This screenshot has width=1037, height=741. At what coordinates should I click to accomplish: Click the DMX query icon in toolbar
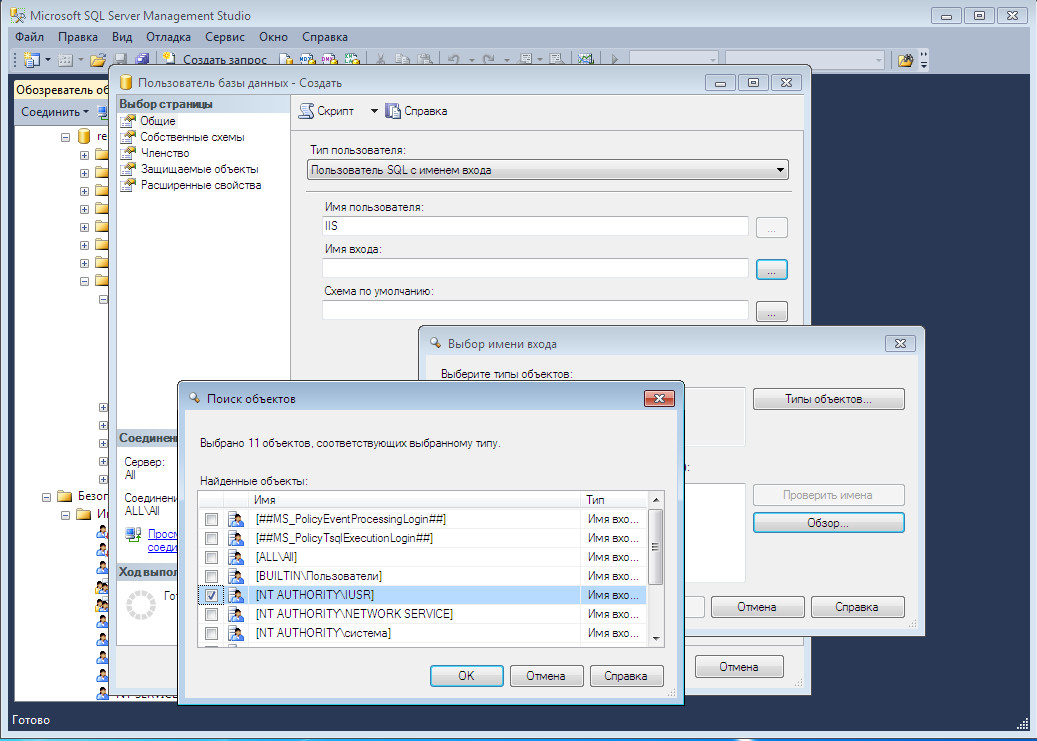pyautogui.click(x=329, y=60)
